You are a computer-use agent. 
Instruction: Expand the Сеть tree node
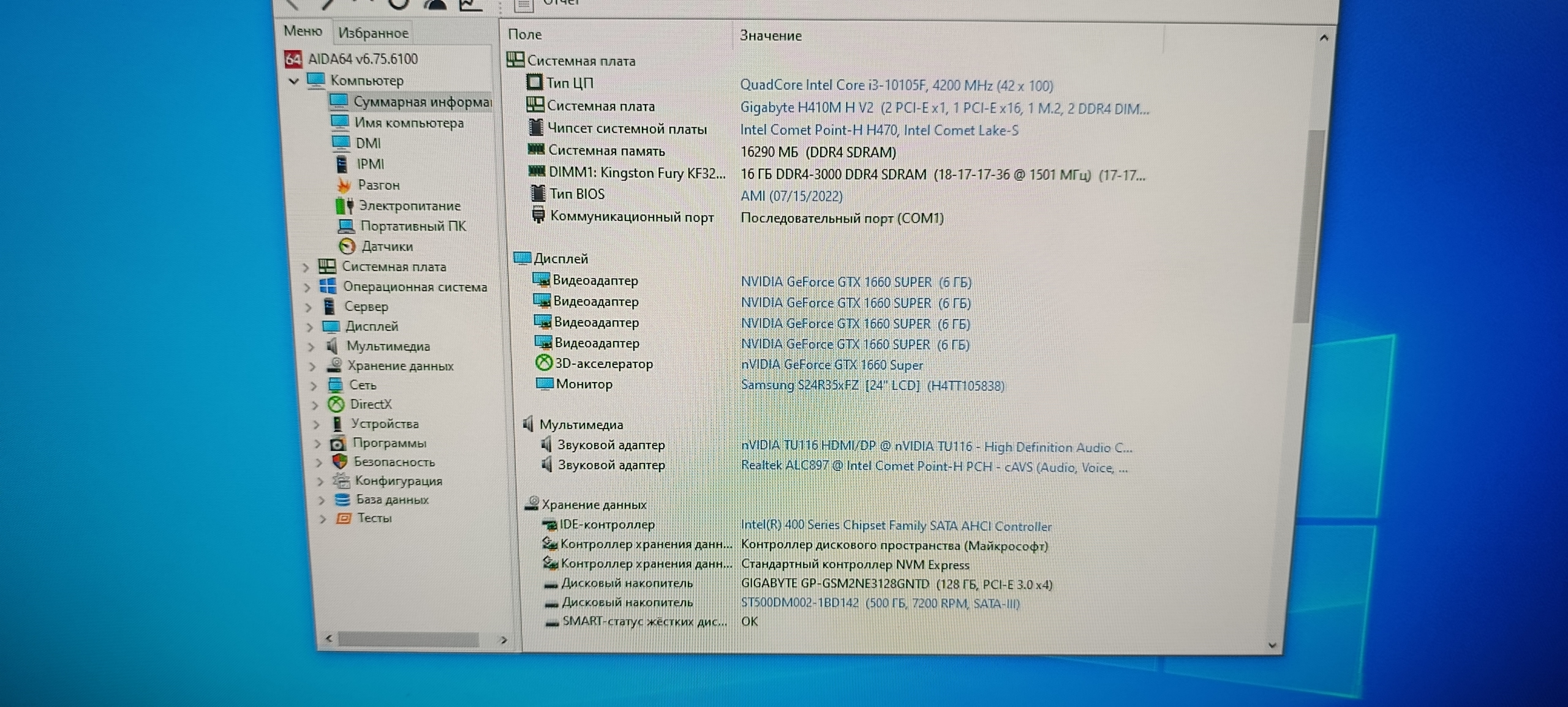(314, 386)
